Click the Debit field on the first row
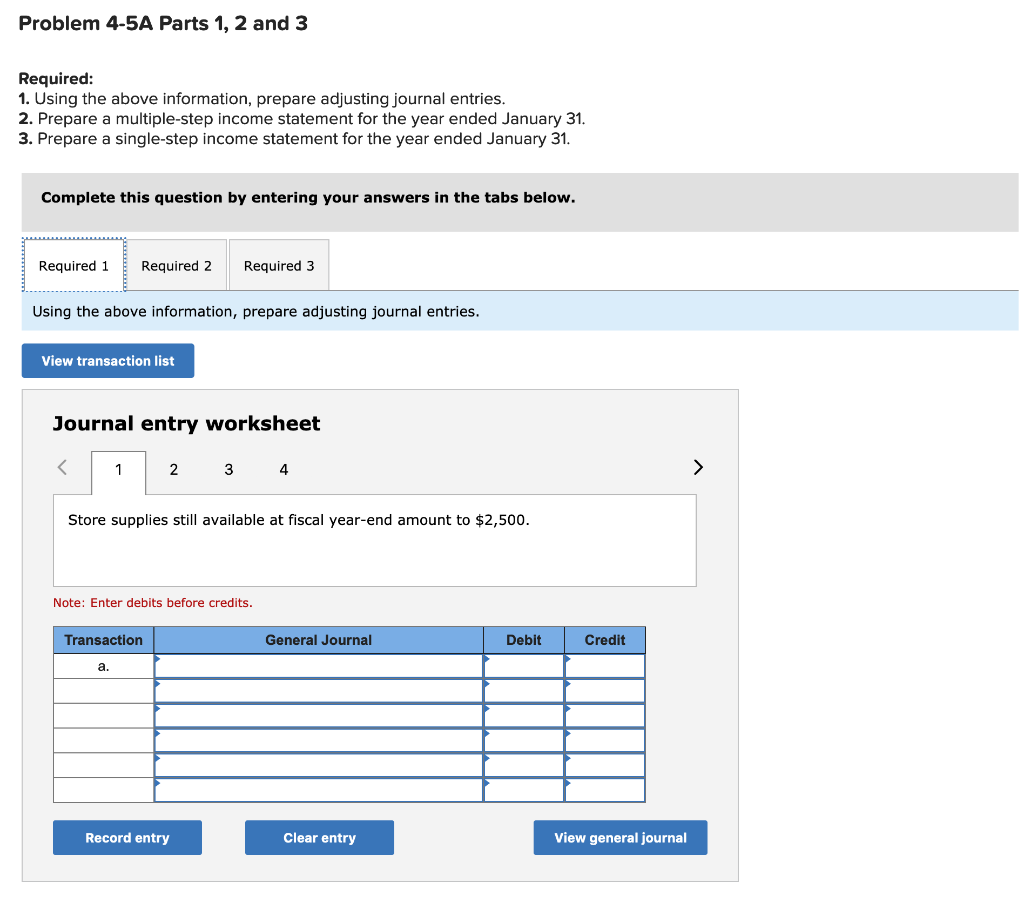 click(523, 665)
